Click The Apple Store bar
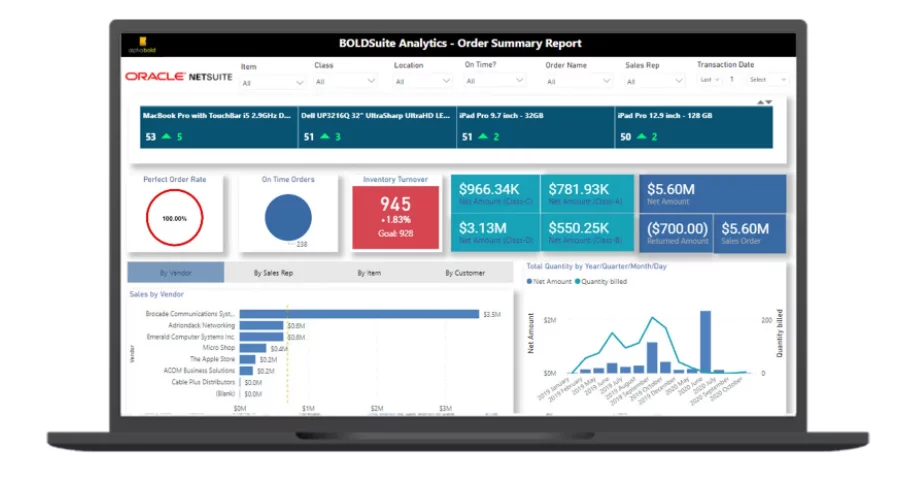The image size is (910, 481). (x=247, y=360)
